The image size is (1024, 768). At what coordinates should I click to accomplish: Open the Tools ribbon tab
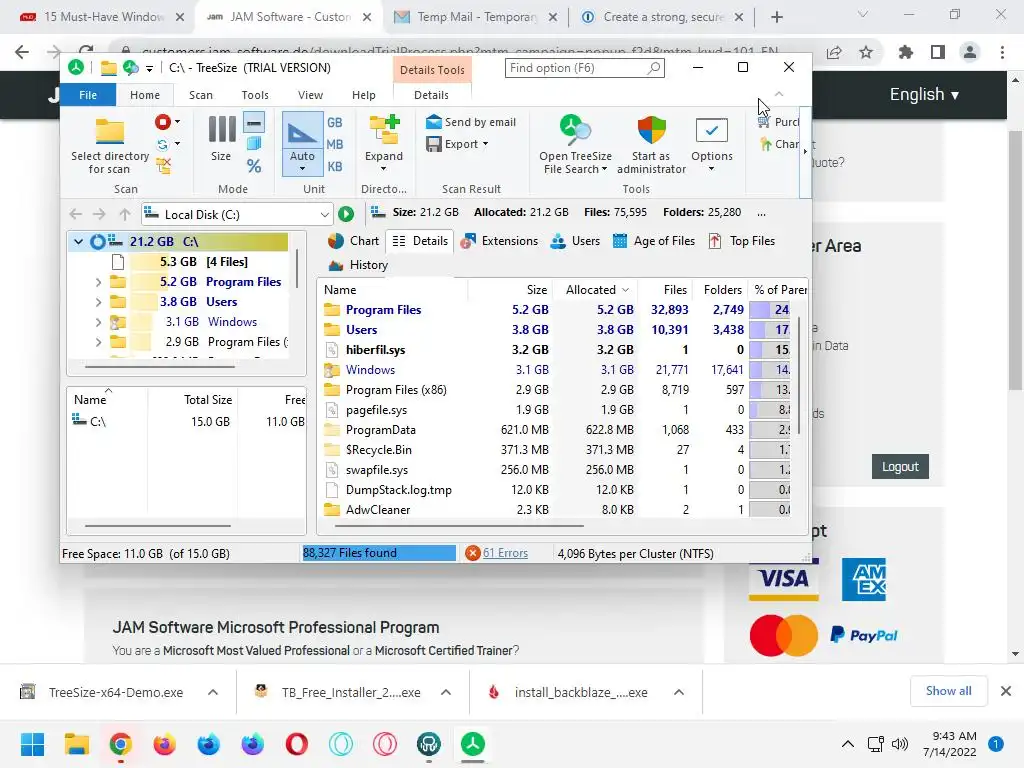pos(255,95)
